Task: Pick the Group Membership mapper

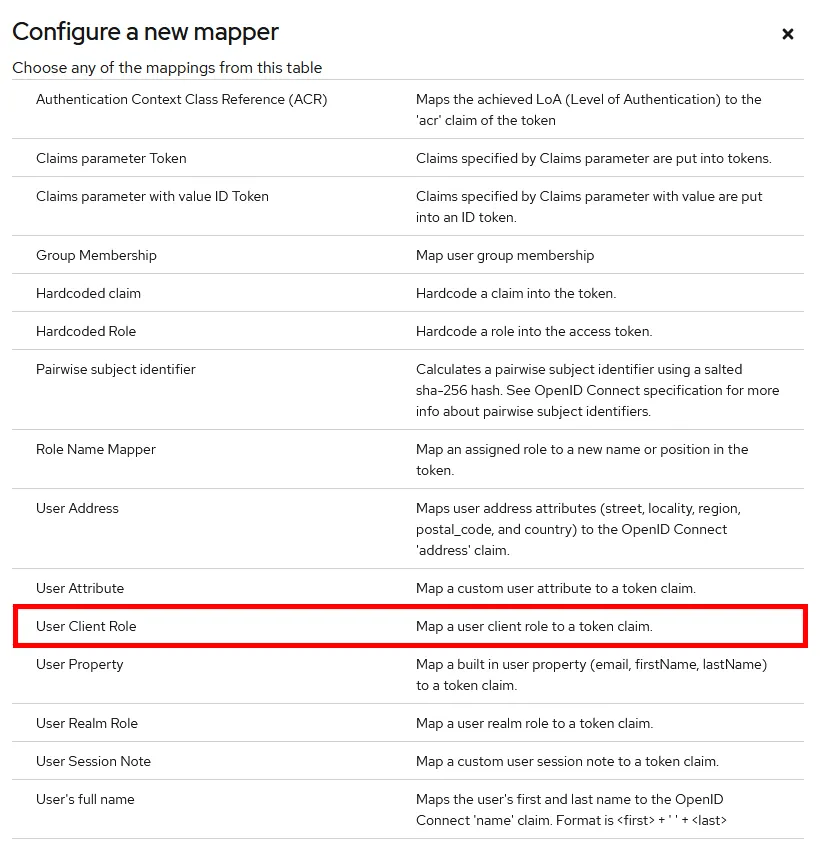Action: 96,255
